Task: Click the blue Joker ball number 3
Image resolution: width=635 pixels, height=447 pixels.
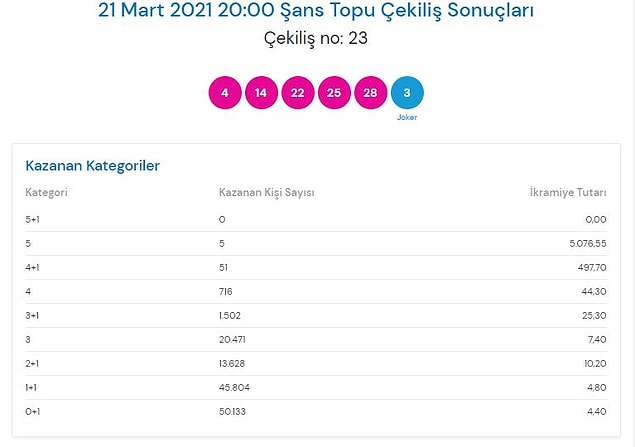Action: coord(407,93)
